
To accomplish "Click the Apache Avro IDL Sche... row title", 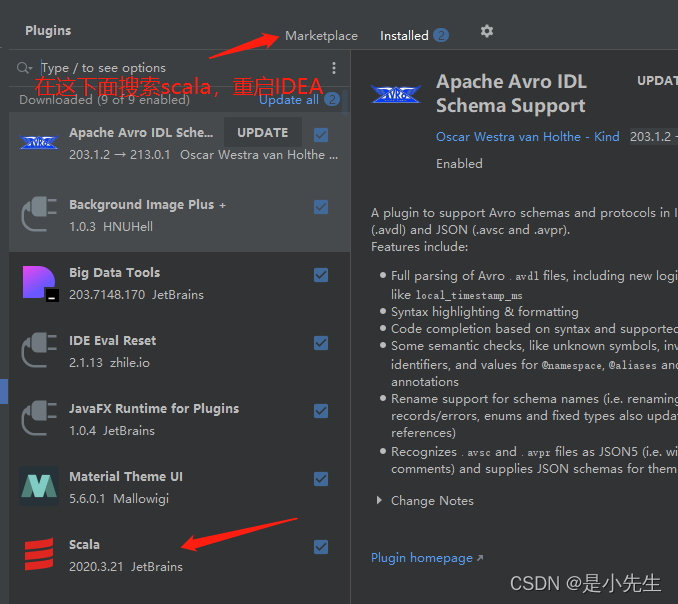I will coord(141,132).
